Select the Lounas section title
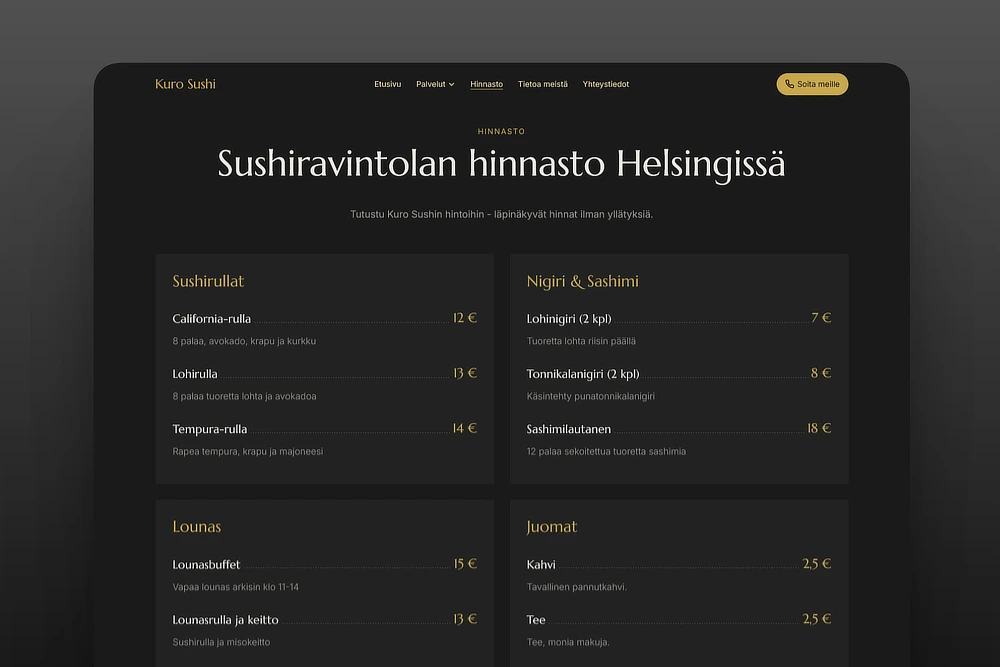This screenshot has height=667, width=1000. pos(196,527)
